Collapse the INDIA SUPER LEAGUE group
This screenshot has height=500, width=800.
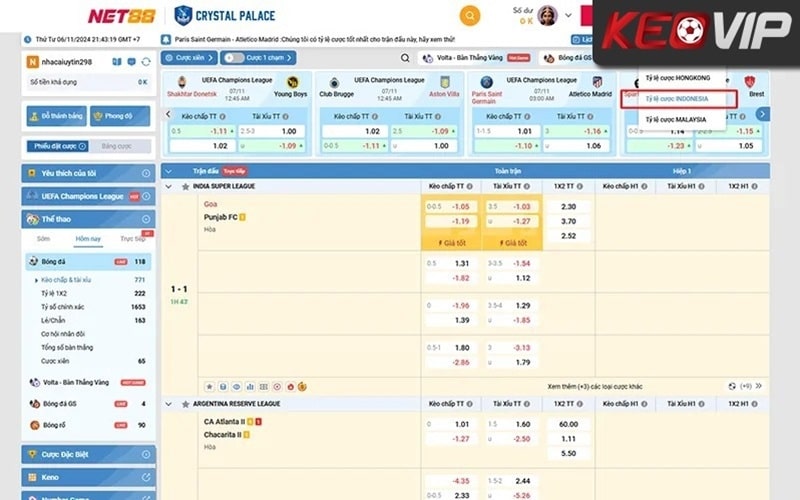168,187
